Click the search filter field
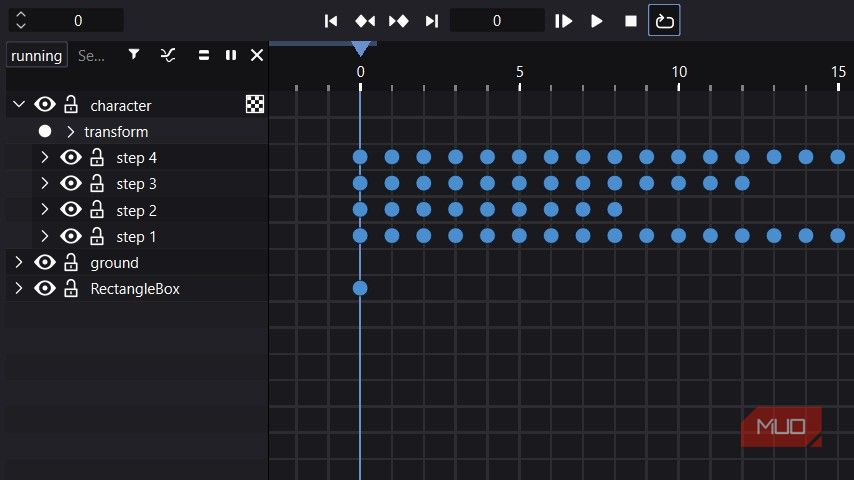The image size is (854, 480). point(92,56)
